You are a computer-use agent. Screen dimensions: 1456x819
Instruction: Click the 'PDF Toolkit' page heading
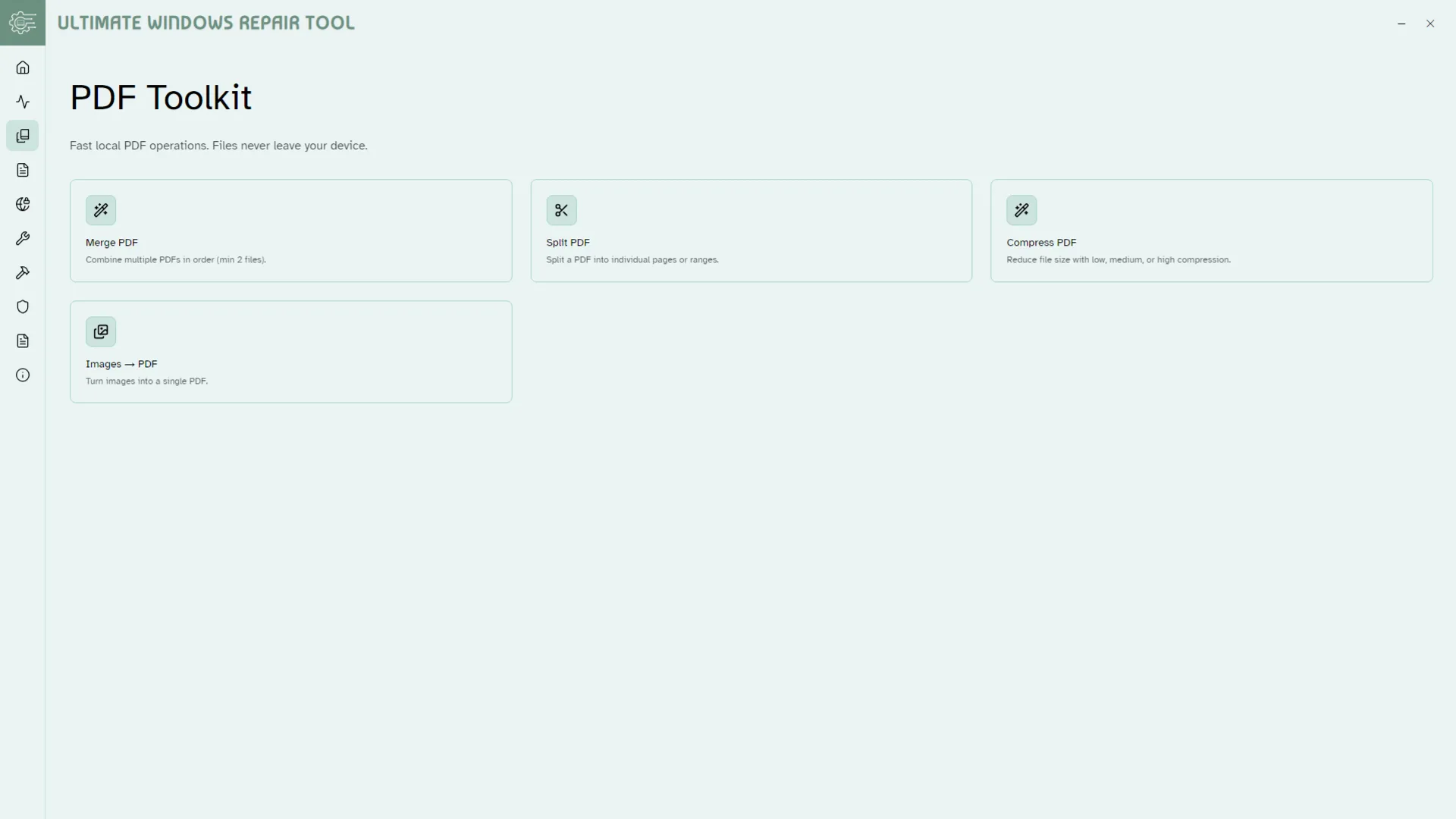tap(161, 98)
